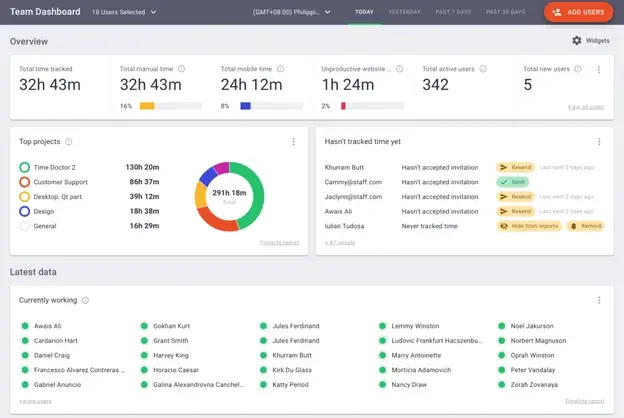Open info icon next to Total manual time
Screen dimensions: 624x418
coord(182,69)
